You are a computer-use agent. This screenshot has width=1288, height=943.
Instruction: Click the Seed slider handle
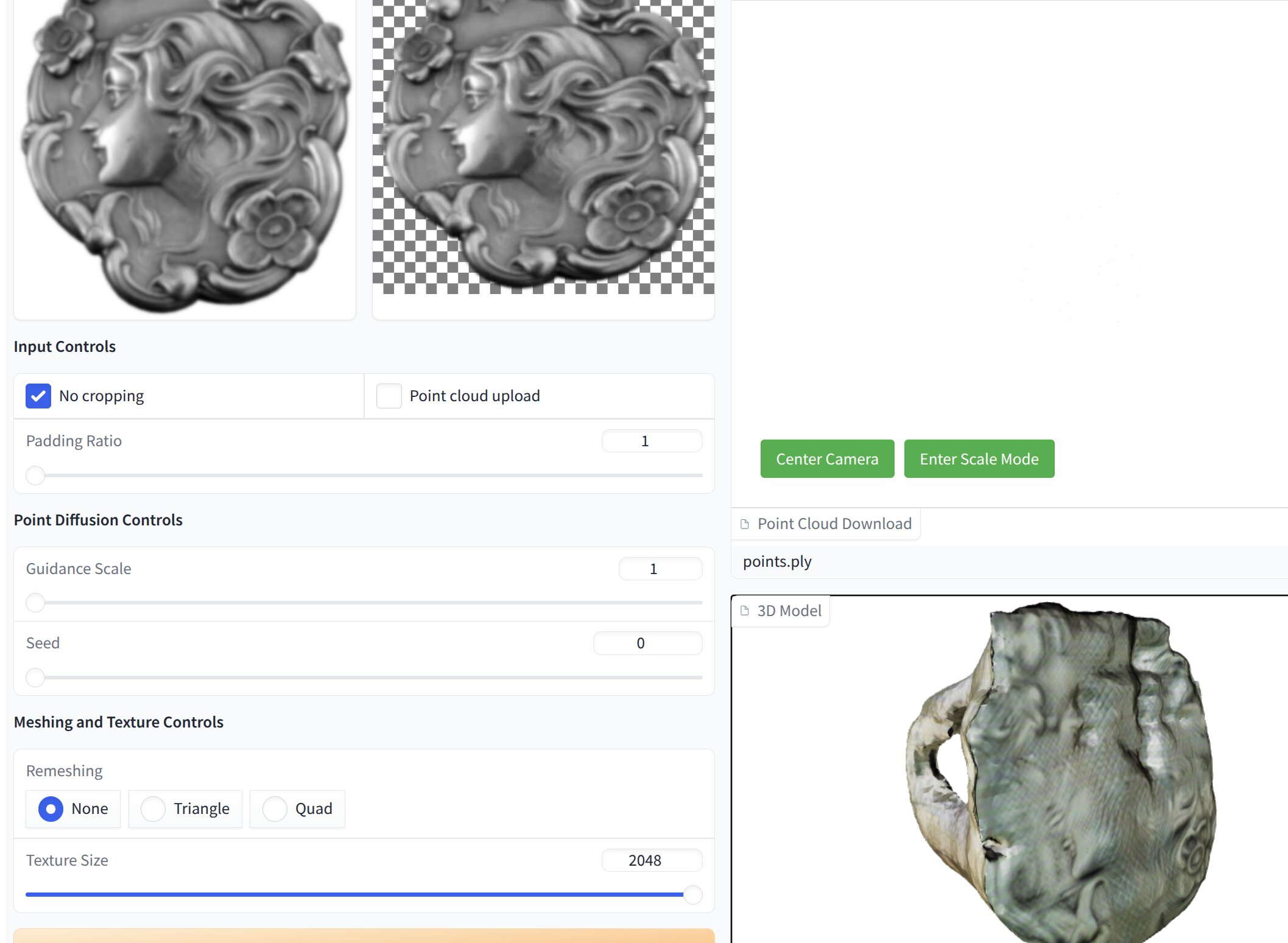35,677
